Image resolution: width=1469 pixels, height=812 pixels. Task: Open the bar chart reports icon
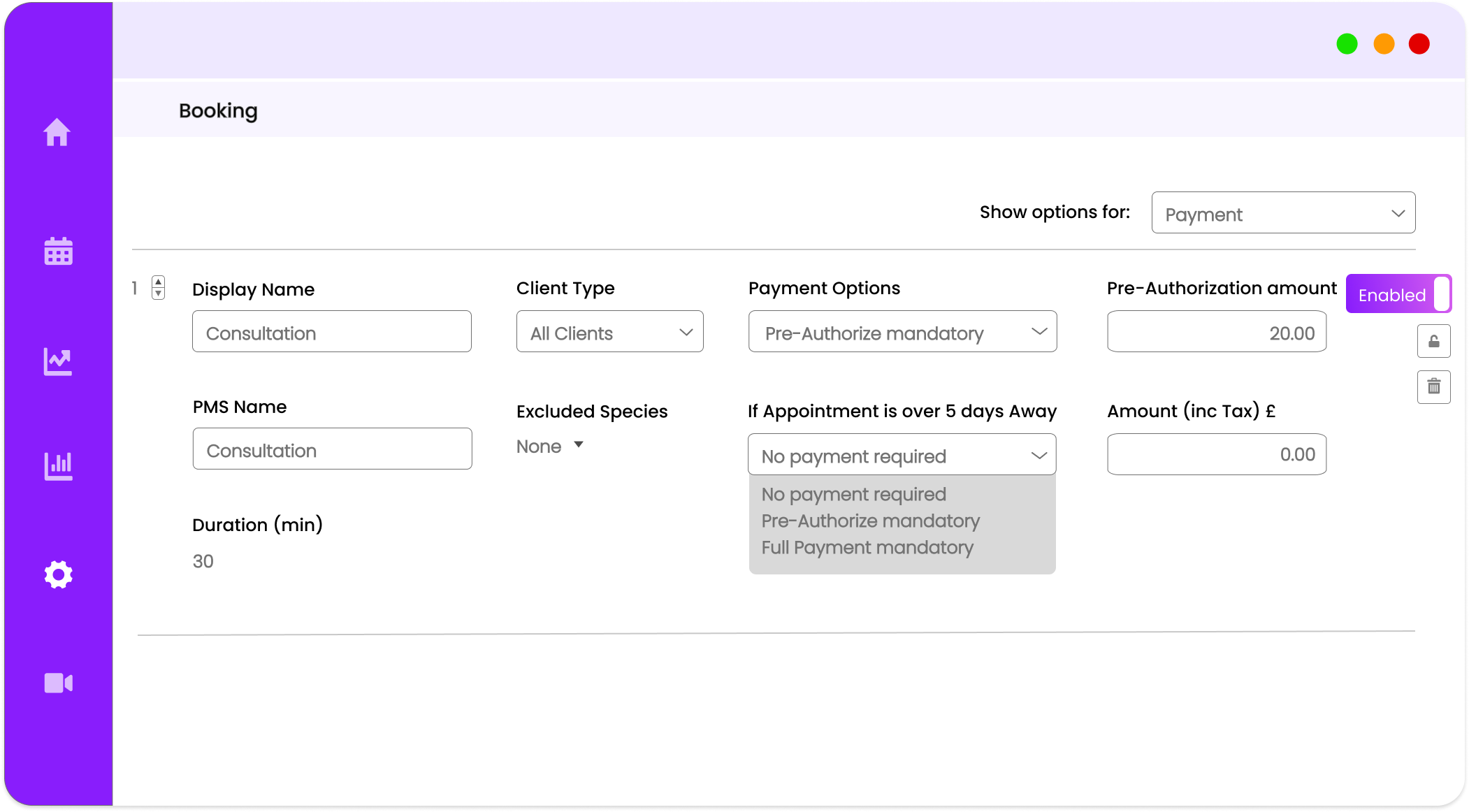click(x=58, y=466)
